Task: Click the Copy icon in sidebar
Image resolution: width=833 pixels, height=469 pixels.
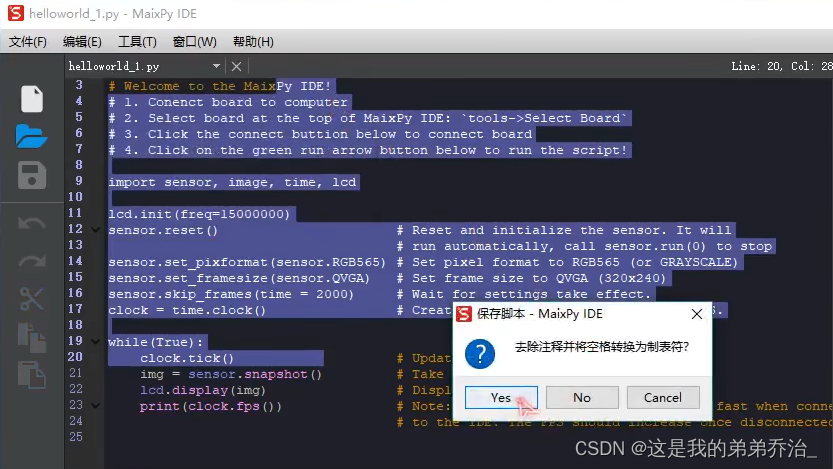Action: [32, 338]
